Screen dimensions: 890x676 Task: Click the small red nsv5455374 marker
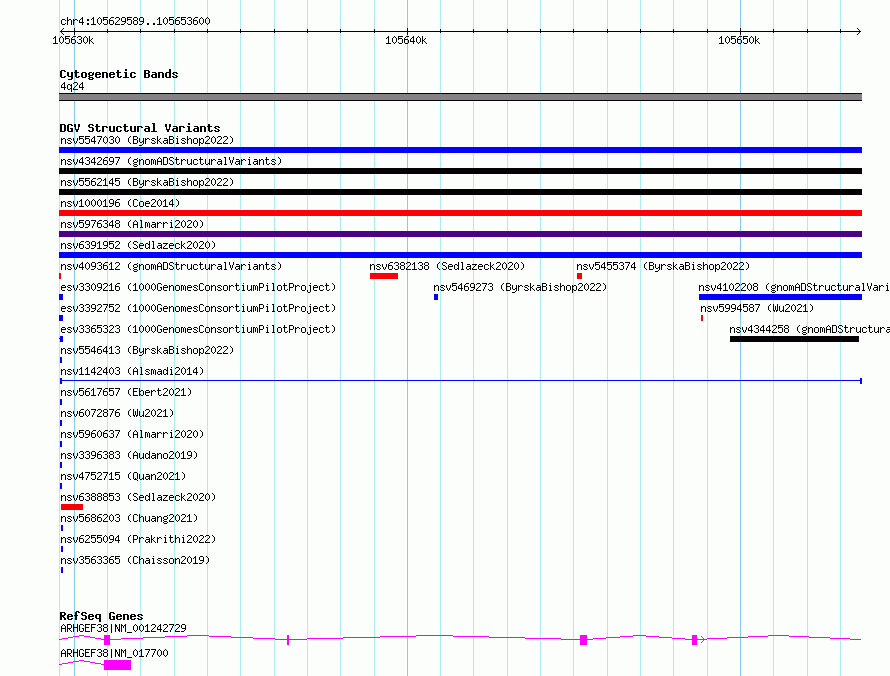pyautogui.click(x=579, y=276)
